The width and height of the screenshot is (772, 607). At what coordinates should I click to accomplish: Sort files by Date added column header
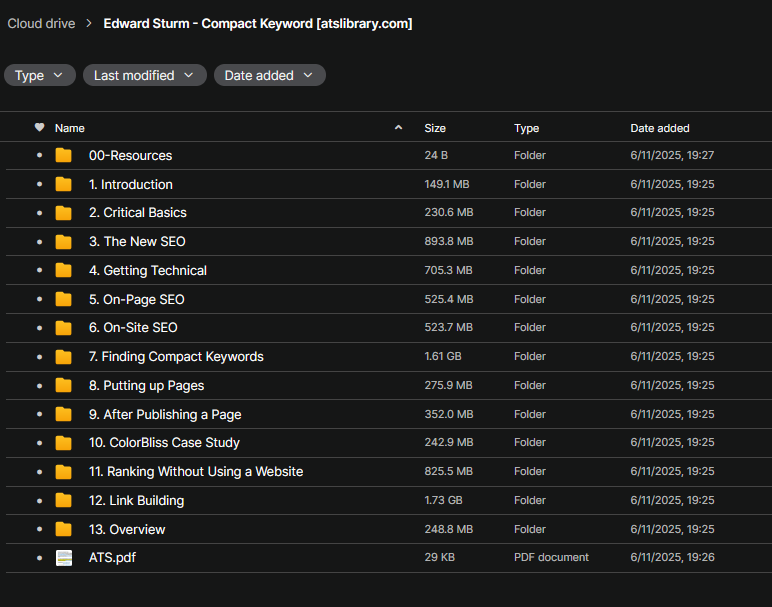(x=659, y=128)
